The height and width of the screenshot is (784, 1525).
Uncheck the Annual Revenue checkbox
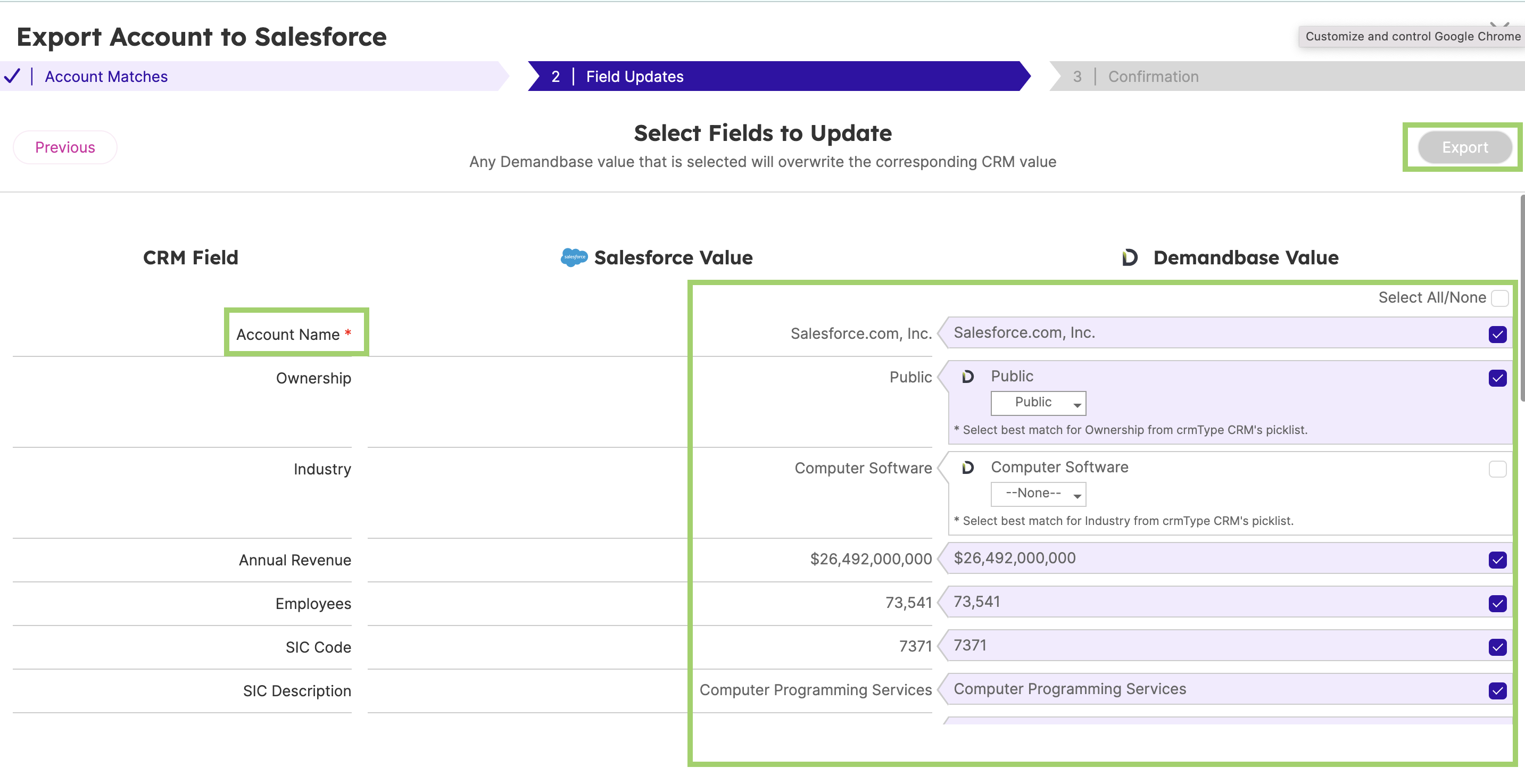pos(1497,560)
